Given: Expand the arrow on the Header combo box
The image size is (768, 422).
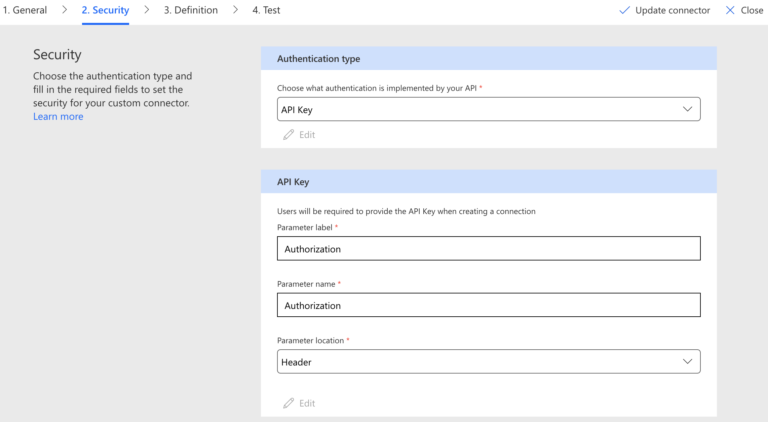Looking at the screenshot, I should (x=686, y=361).
